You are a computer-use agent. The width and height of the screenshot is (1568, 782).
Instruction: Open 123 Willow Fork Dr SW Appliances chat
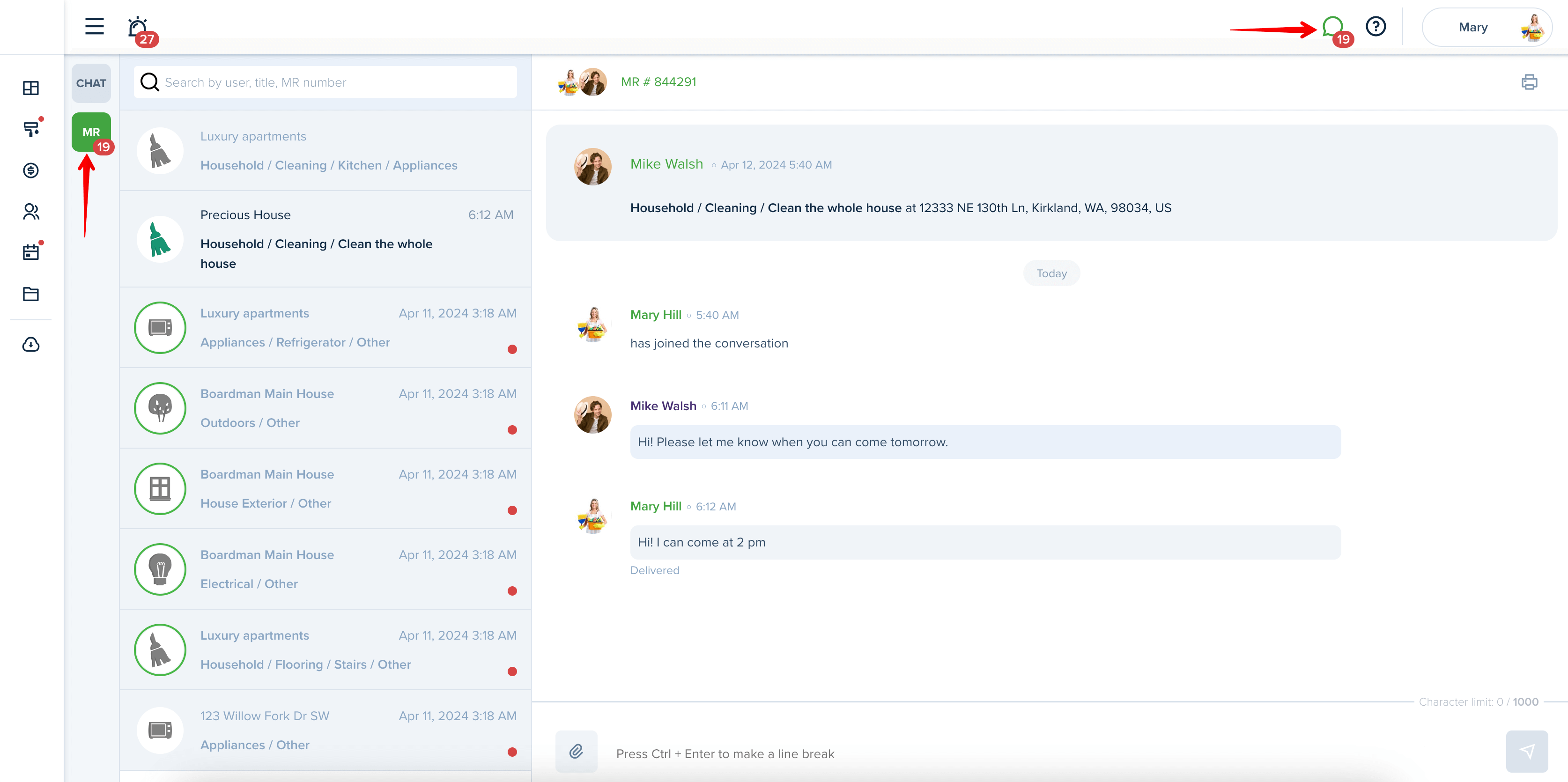coord(325,730)
